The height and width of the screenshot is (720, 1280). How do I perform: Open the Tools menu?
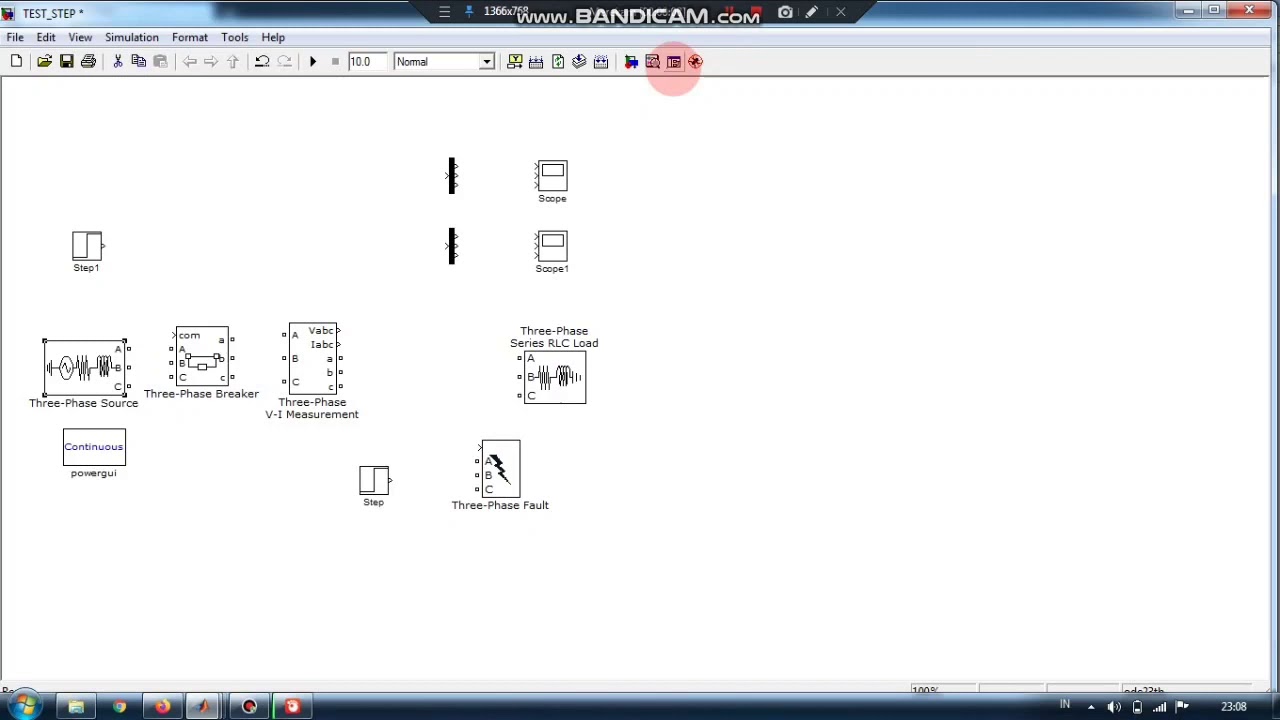tap(235, 37)
